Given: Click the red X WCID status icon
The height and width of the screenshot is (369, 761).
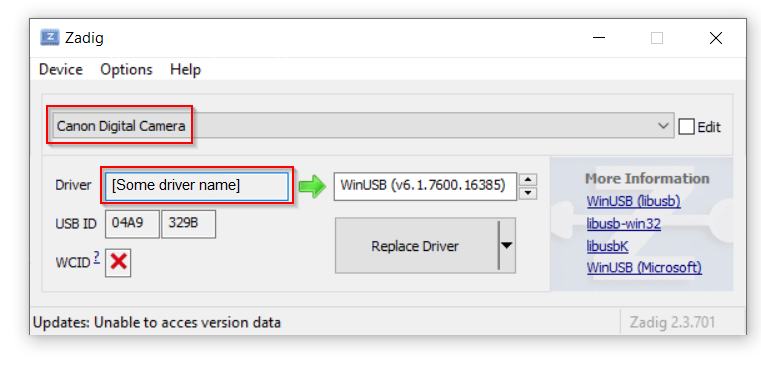Looking at the screenshot, I should [118, 262].
